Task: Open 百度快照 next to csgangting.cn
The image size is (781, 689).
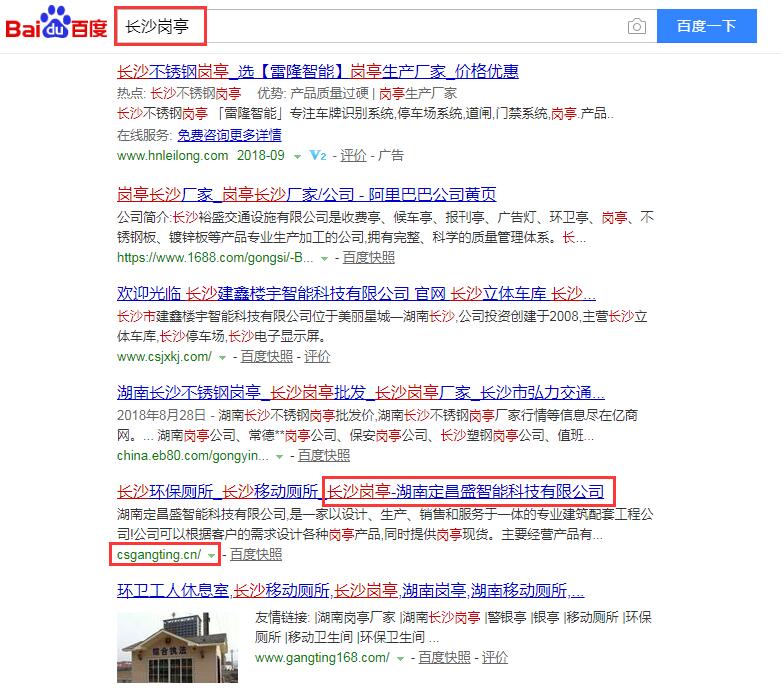Action: (x=256, y=555)
